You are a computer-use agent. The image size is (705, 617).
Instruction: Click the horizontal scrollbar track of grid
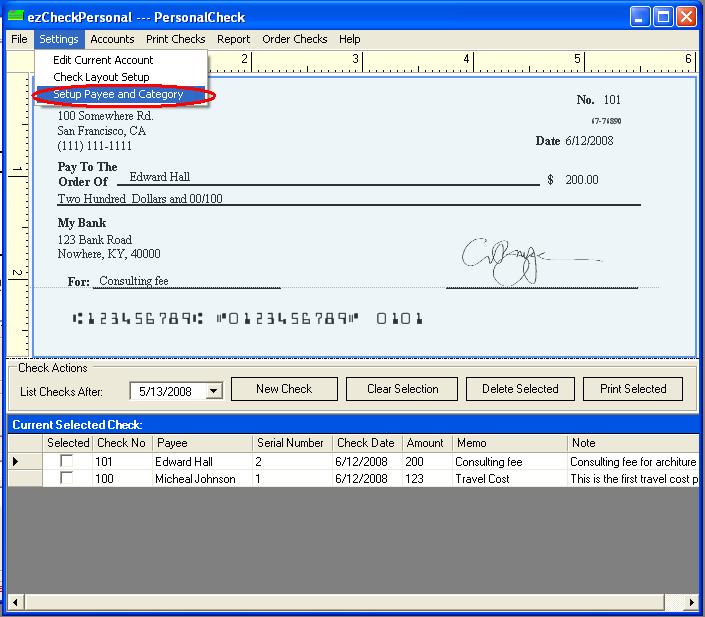coord(674,602)
